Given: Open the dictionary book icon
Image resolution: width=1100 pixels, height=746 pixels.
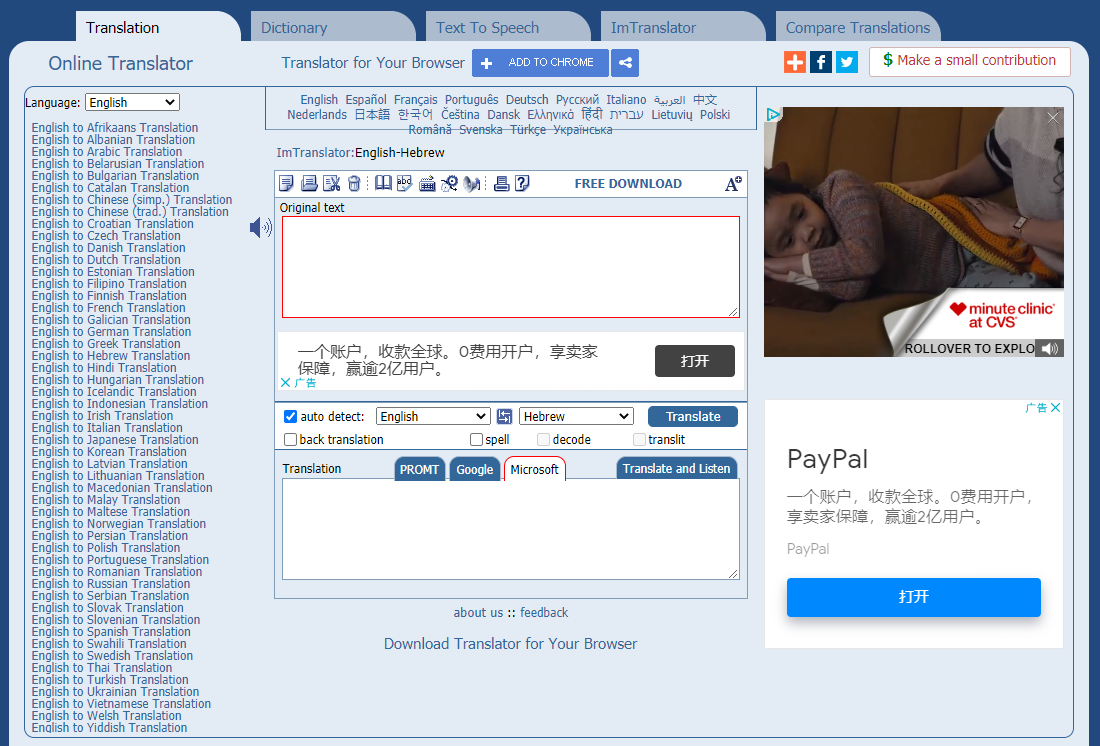Looking at the screenshot, I should 383,183.
